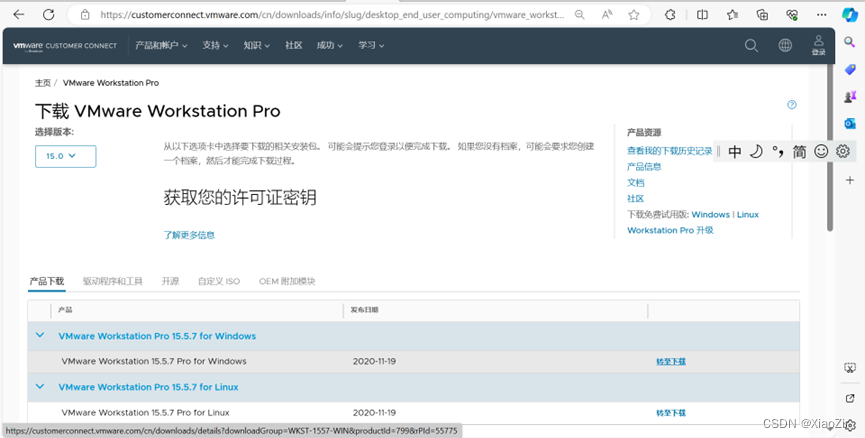Open the zoom magnifier in the address bar
Image resolution: width=865 pixels, height=438 pixels.
580,15
